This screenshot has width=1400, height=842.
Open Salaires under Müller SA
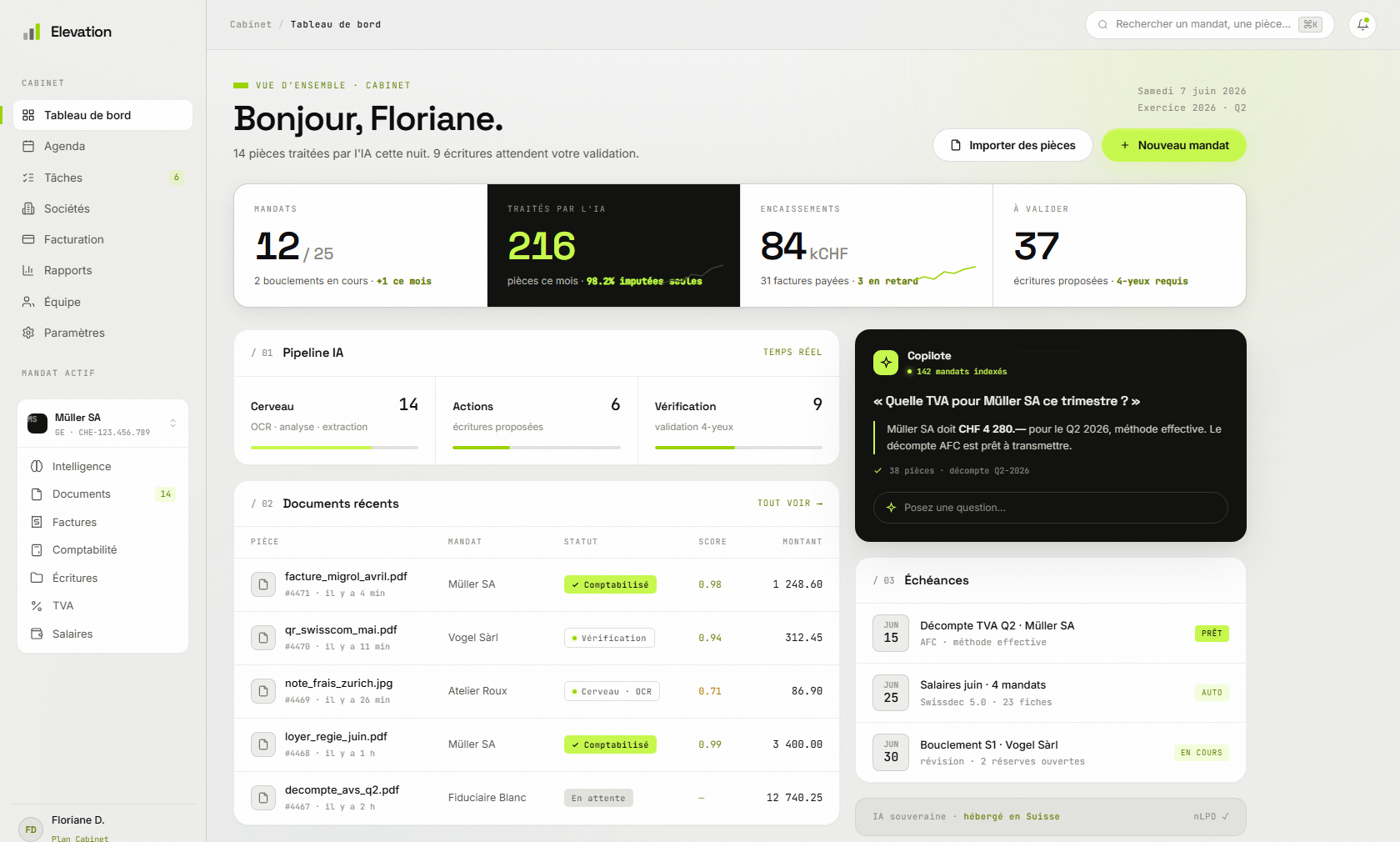(102, 634)
